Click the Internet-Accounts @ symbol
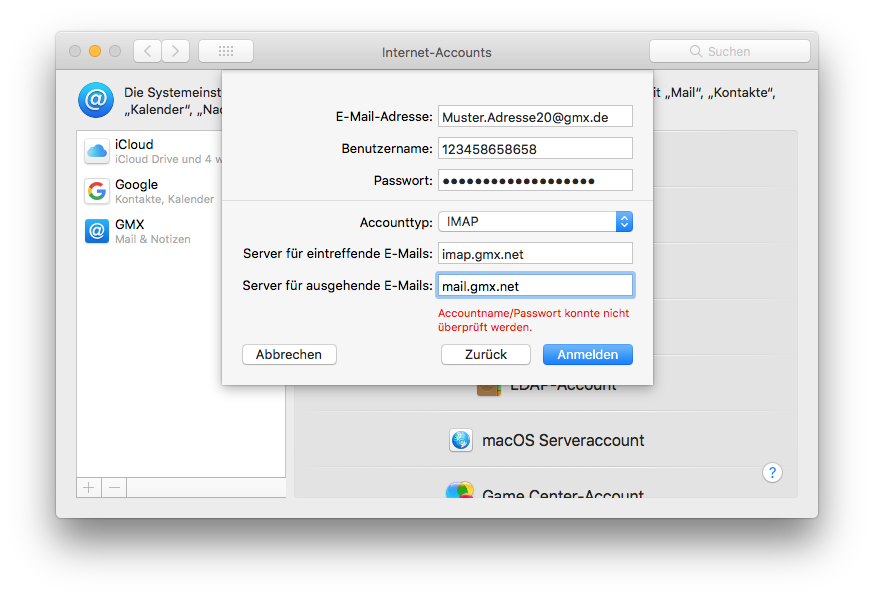The width and height of the screenshot is (874, 598). pyautogui.click(x=95, y=100)
